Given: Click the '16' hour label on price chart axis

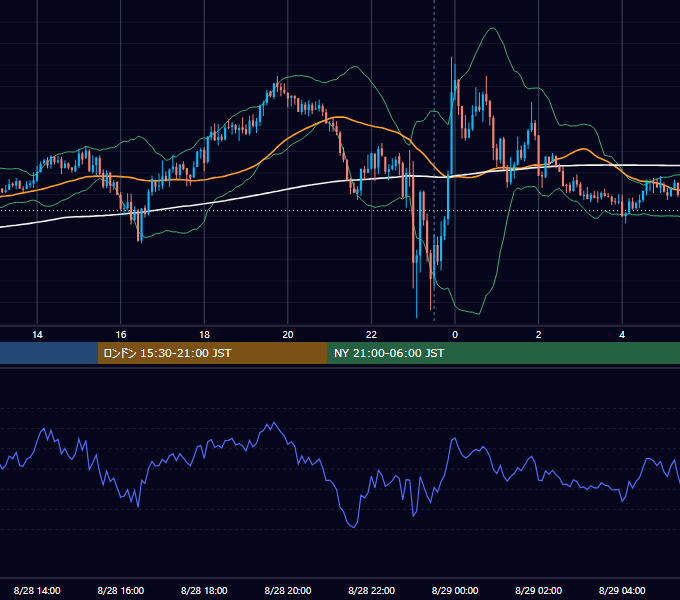Looking at the screenshot, I should click(x=121, y=335).
